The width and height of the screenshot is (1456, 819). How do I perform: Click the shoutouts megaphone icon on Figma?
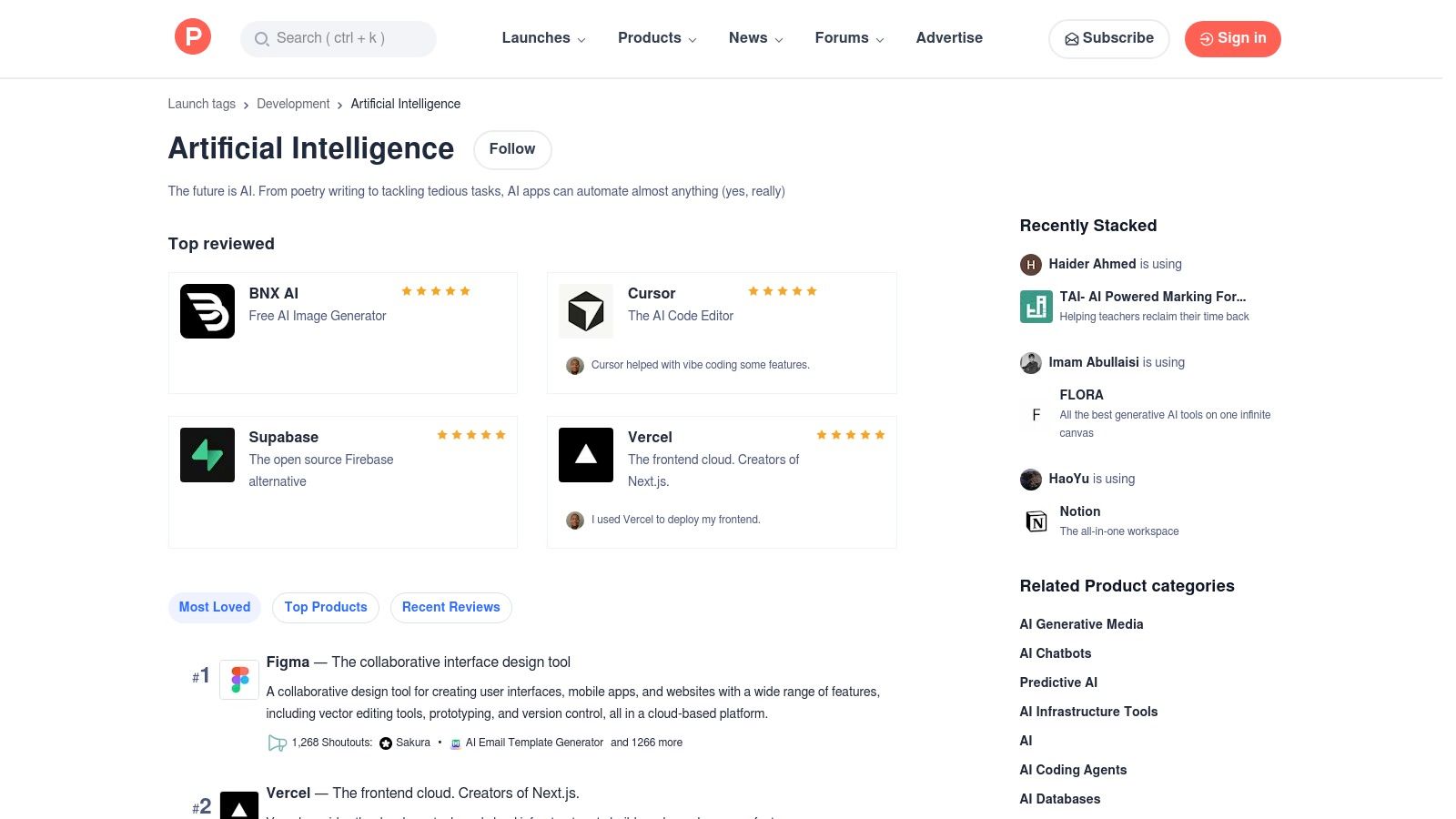277,743
